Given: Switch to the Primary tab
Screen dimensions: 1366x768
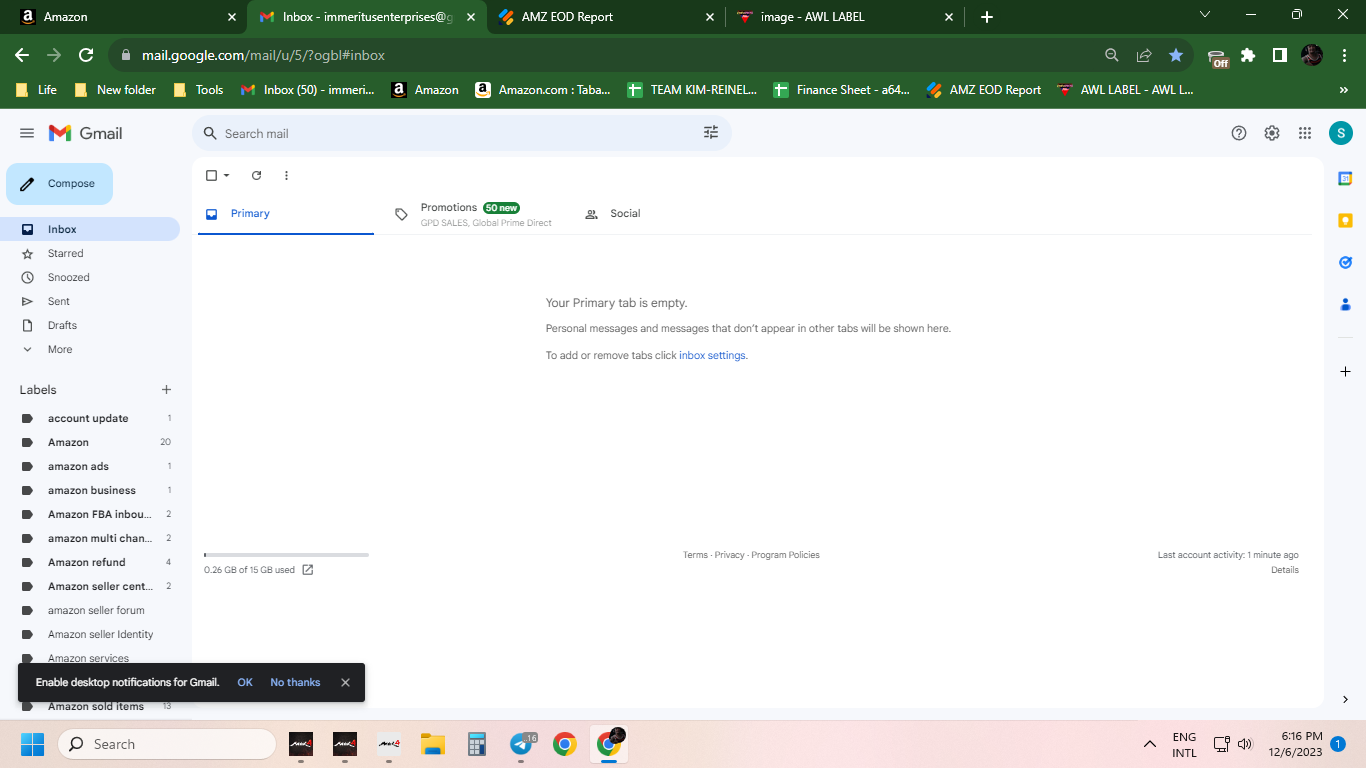Looking at the screenshot, I should tap(286, 214).
